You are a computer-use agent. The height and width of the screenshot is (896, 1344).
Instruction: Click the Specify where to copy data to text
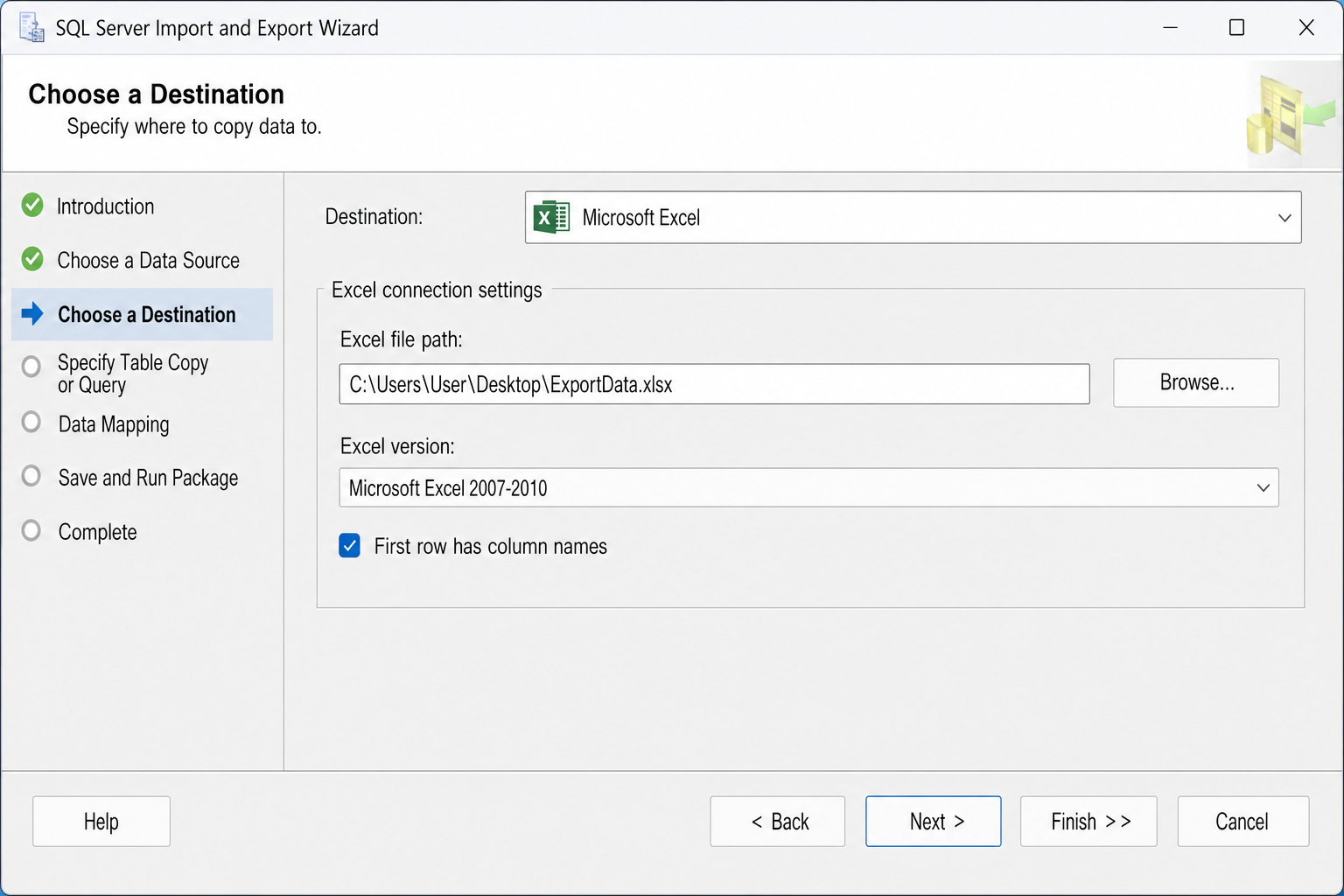coord(195,127)
